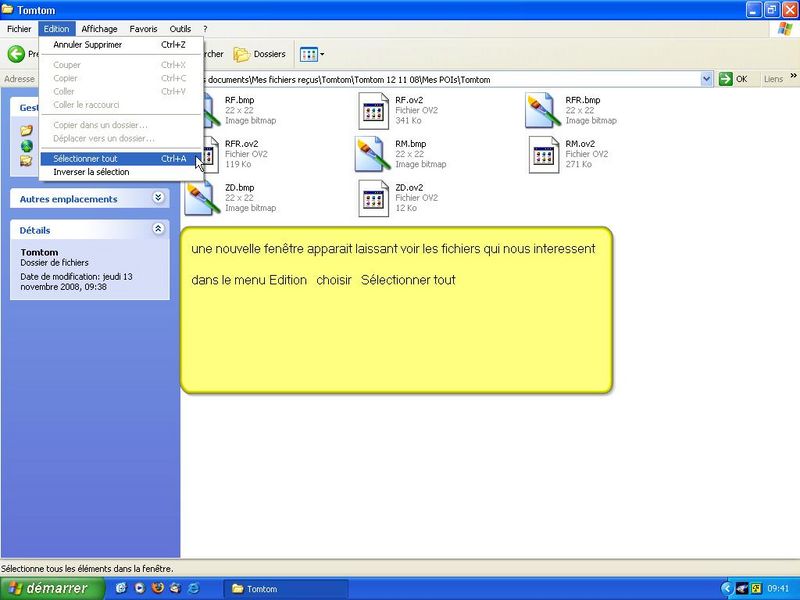Click the media player quick launch icon
The image size is (800, 600).
[140, 588]
